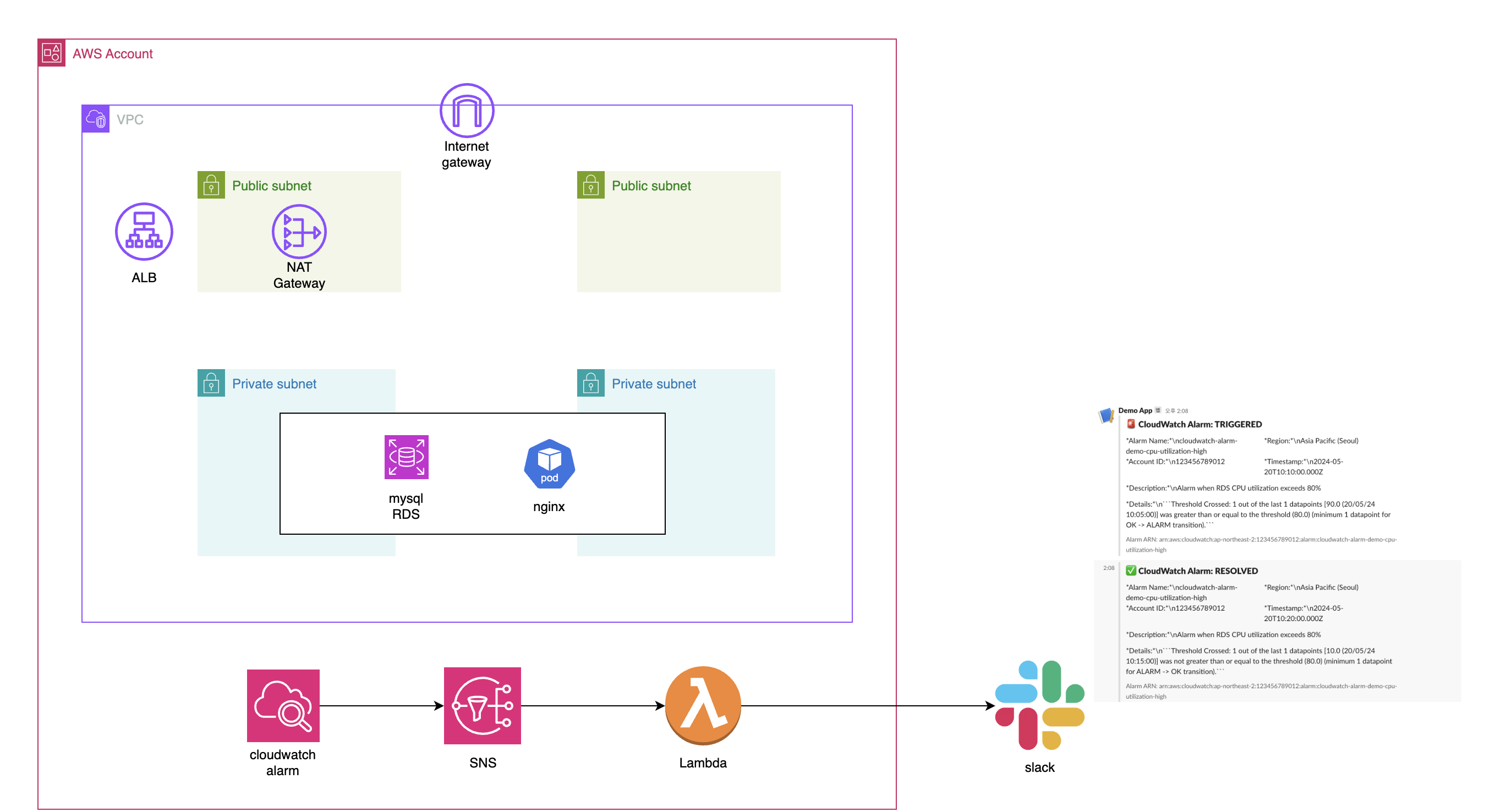Click the Internet gateway icon

point(467,110)
